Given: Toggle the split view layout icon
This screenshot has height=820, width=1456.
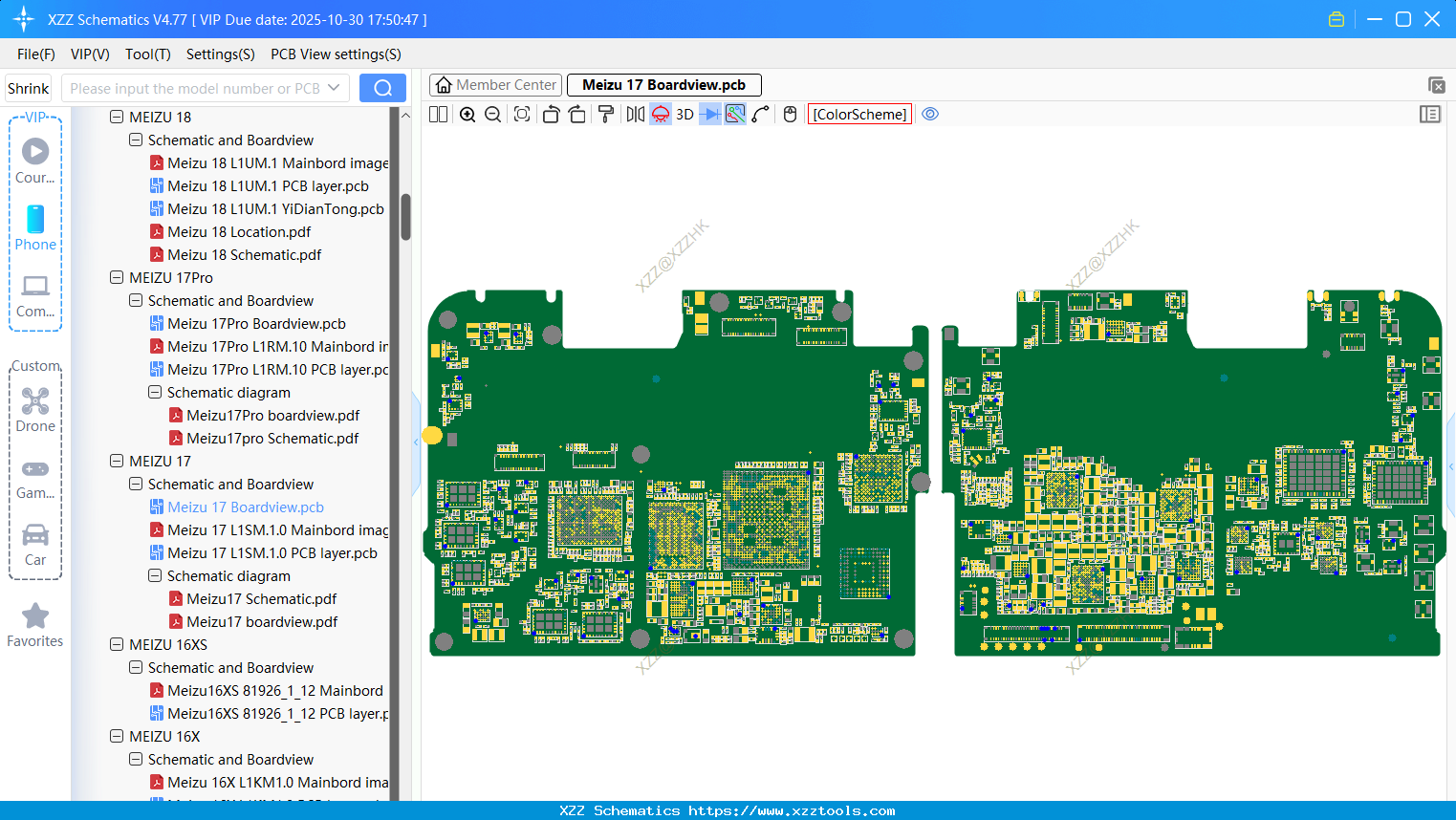Looking at the screenshot, I should click(438, 115).
